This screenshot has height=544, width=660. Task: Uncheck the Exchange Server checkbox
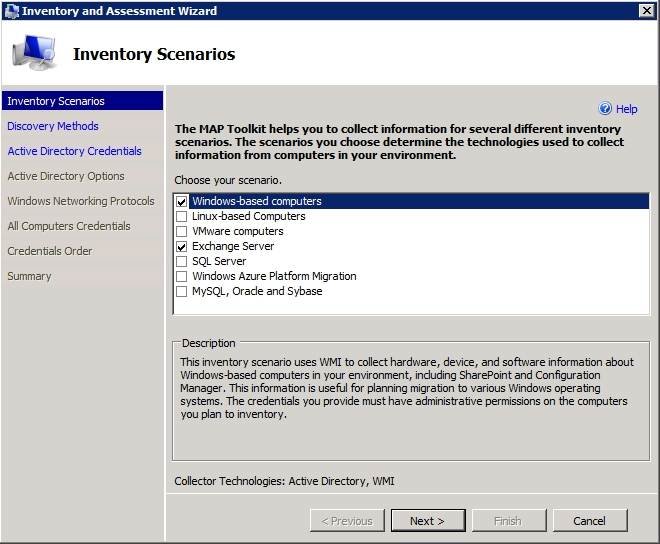(181, 246)
